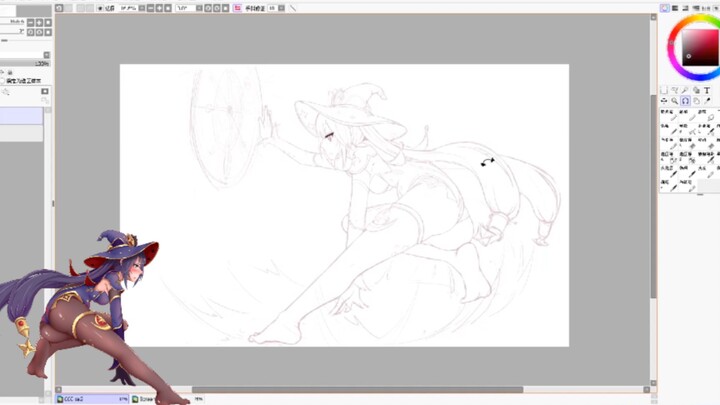Rotate canvas counterclockwise from top toolbar
Viewport: 720px width, 405px height.
click(x=208, y=8)
